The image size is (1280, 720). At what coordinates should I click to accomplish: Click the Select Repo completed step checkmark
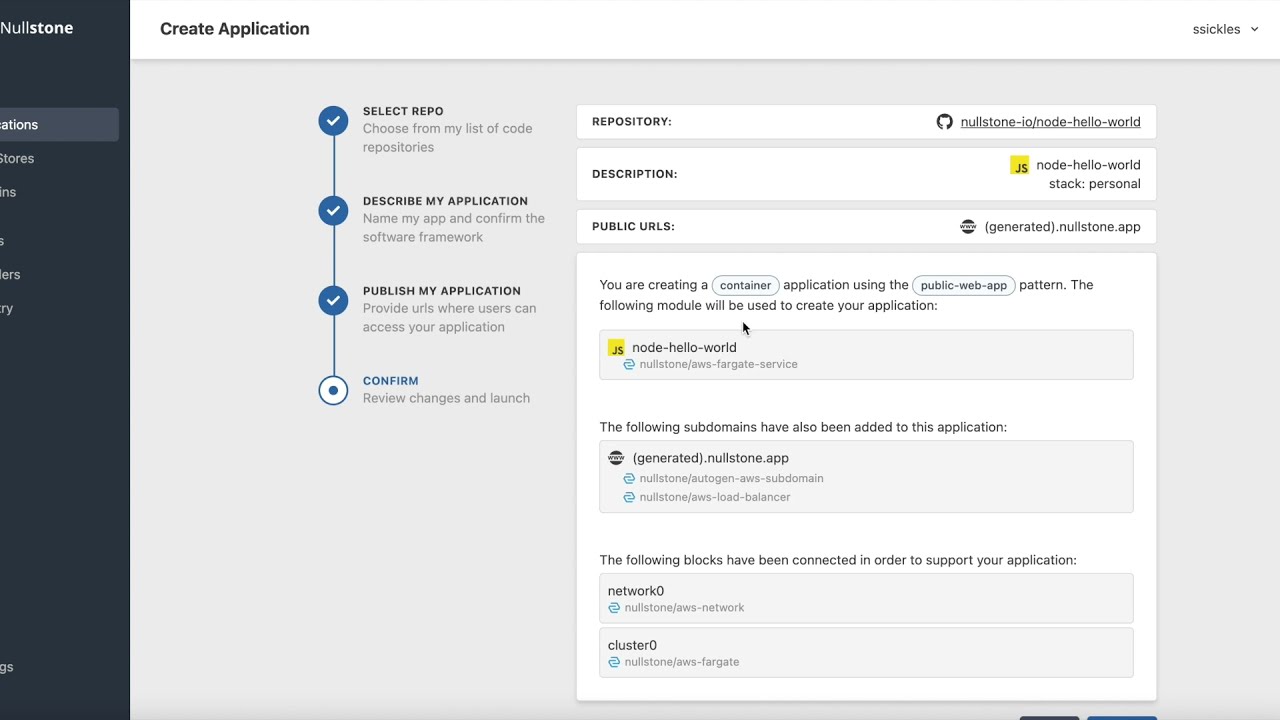pyautogui.click(x=333, y=120)
